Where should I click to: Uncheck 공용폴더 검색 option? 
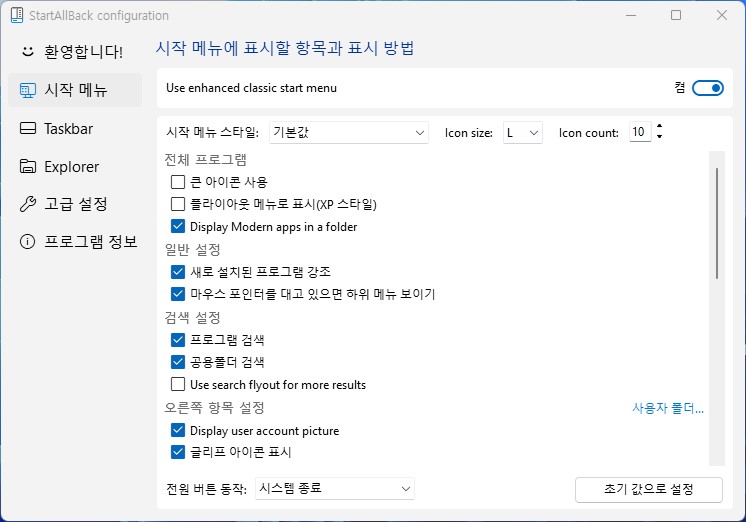click(x=177, y=362)
